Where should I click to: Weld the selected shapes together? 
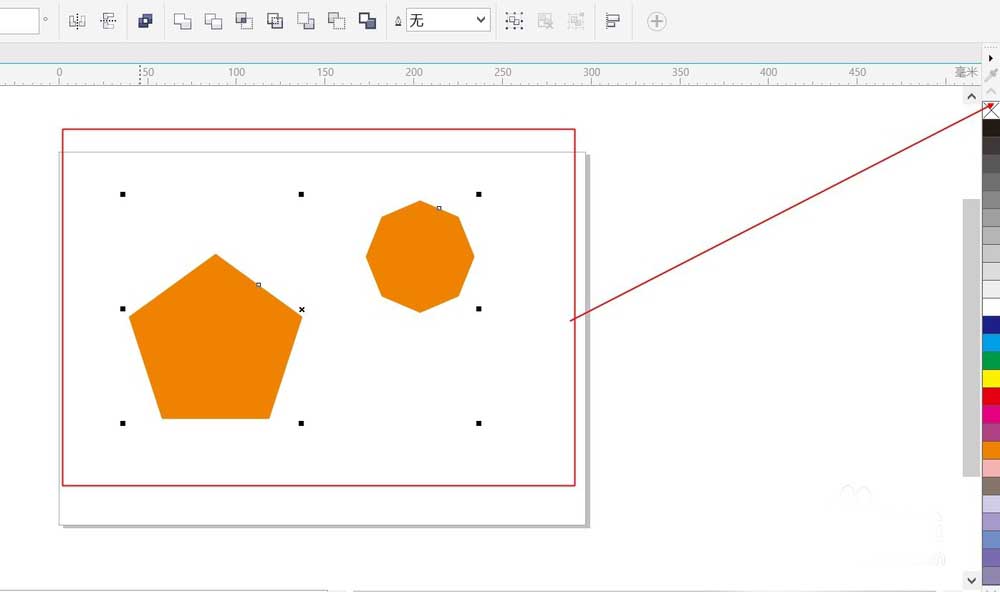click(x=182, y=21)
